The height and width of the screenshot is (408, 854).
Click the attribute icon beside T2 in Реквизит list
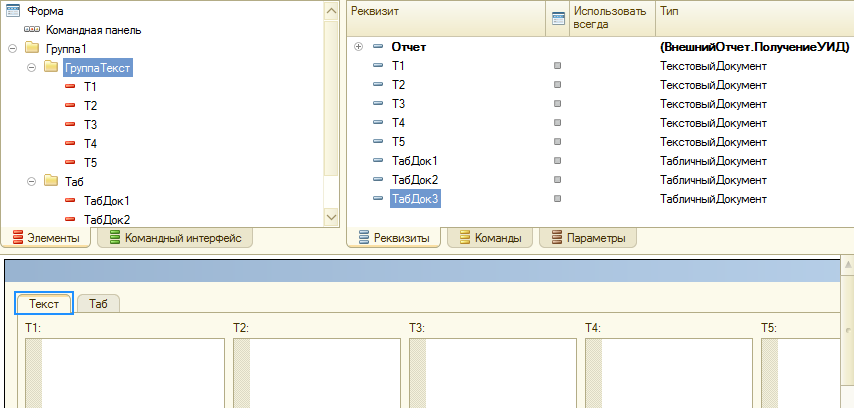(x=377, y=85)
